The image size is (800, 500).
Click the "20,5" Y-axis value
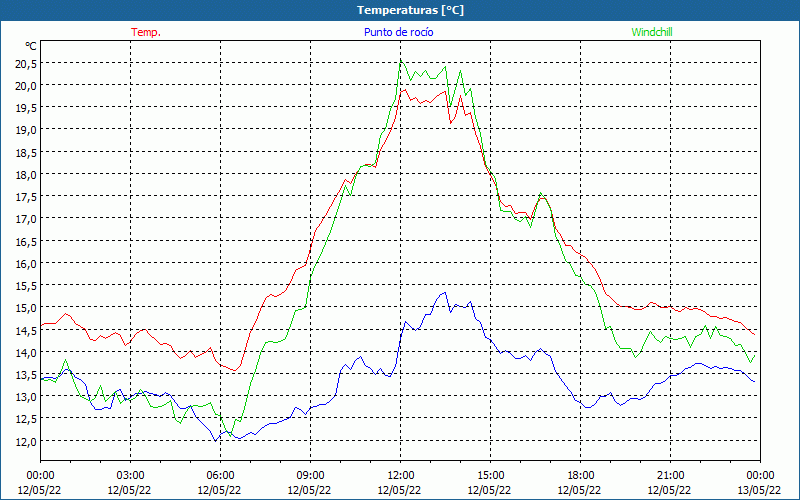(26, 64)
